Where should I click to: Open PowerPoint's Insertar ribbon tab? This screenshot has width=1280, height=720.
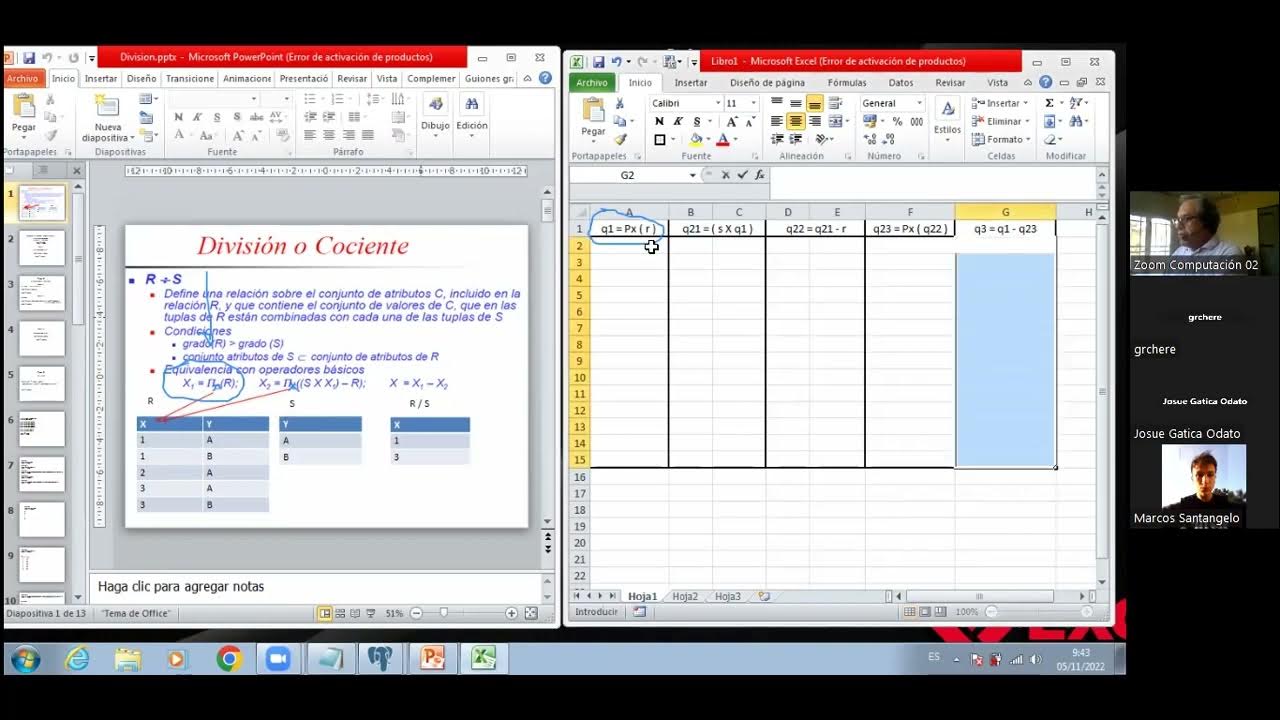click(101, 79)
